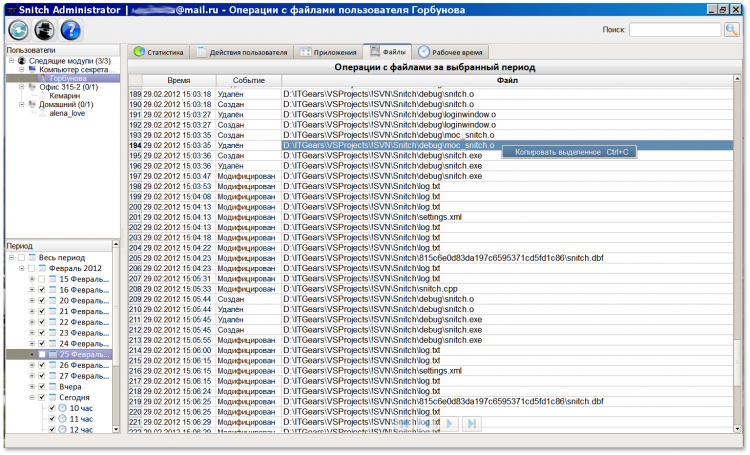This screenshot has height=455, width=750.
Task: Collapse the Сегодня node
Action: click(32, 398)
